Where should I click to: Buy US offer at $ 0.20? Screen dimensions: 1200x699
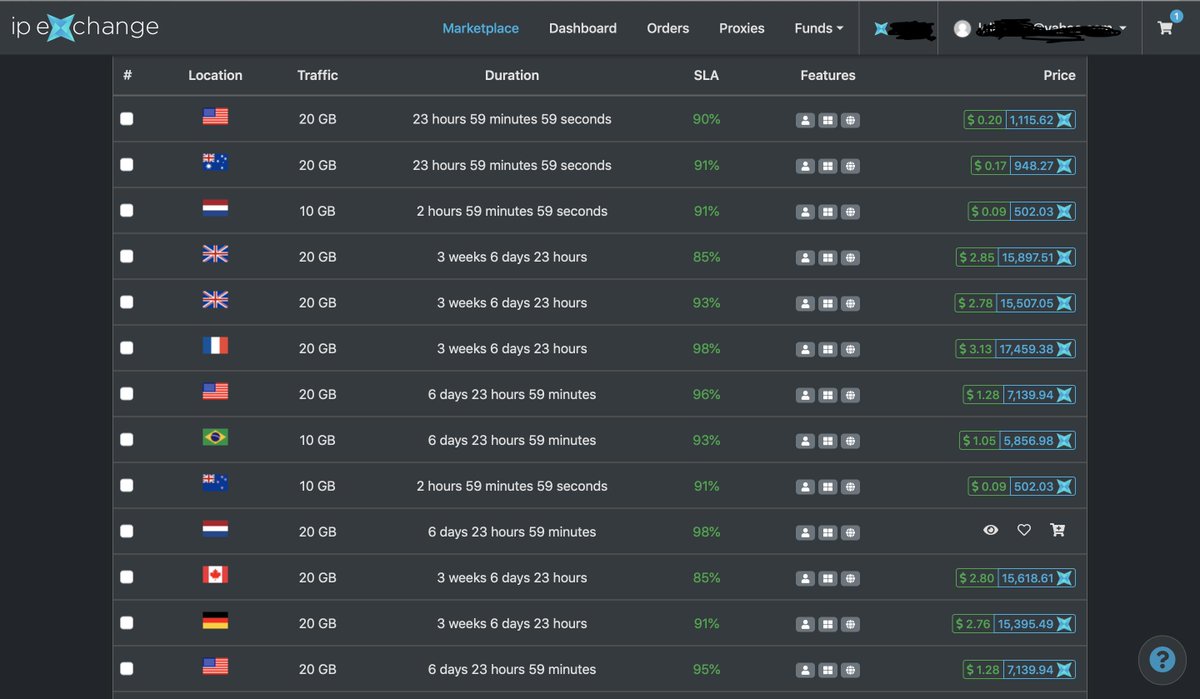coord(985,120)
